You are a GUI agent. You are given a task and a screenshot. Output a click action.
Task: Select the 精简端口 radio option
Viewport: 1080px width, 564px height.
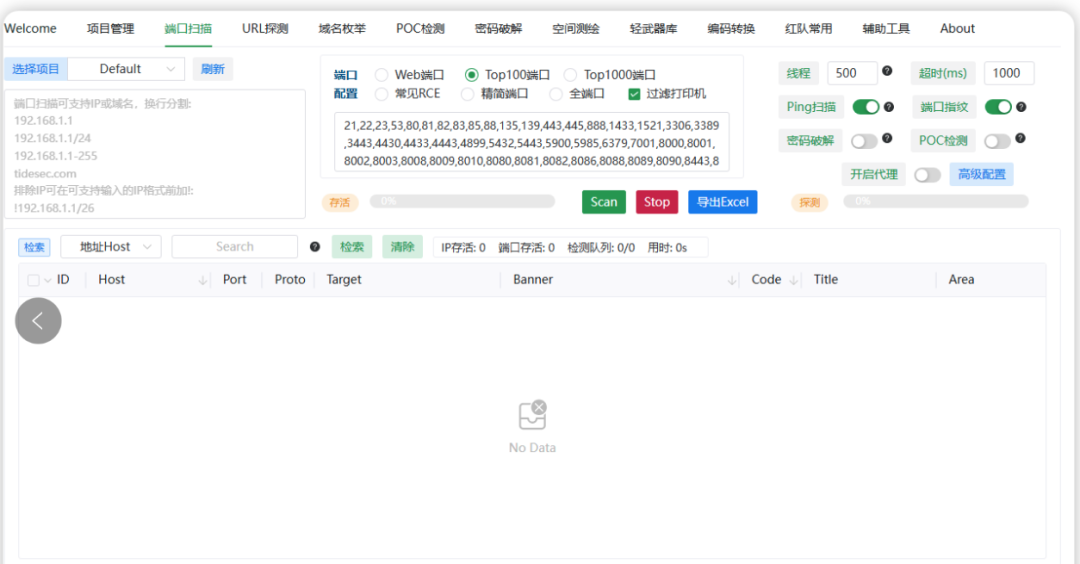click(468, 94)
